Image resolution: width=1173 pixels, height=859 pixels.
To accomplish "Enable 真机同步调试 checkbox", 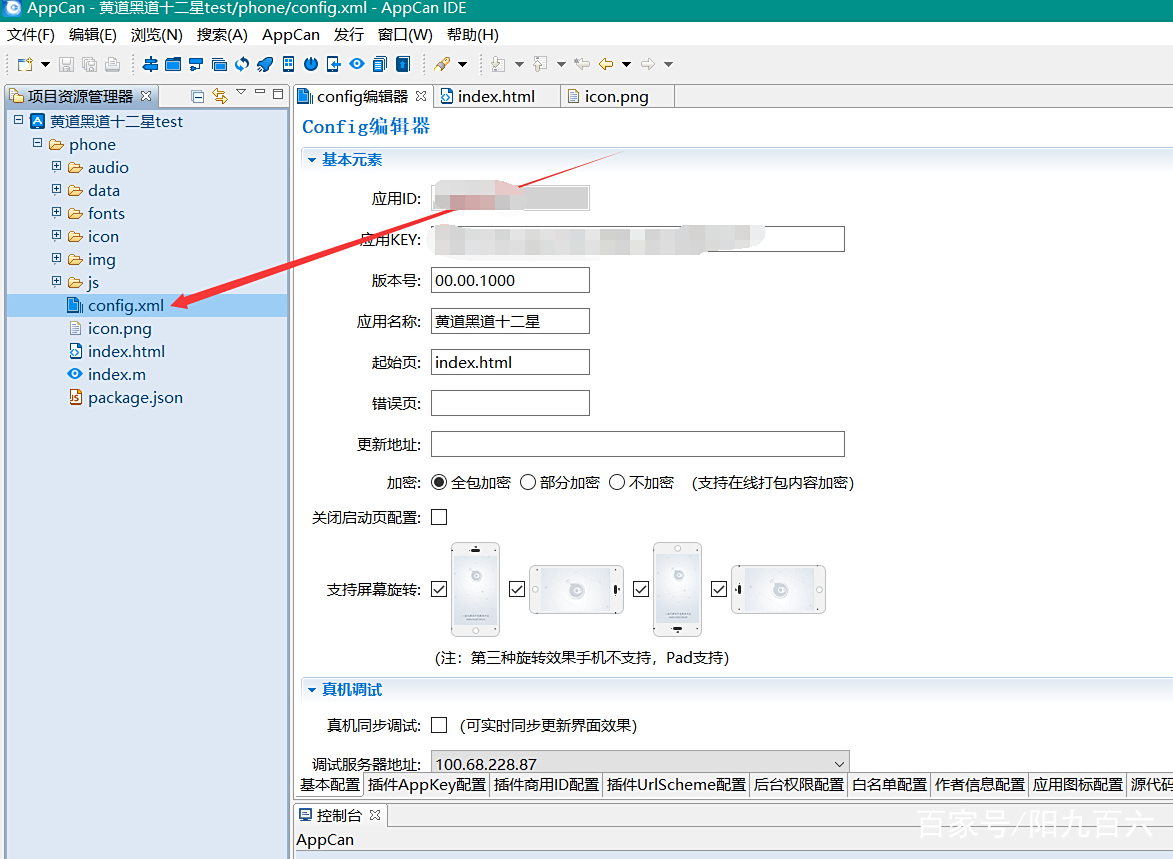I will (439, 725).
